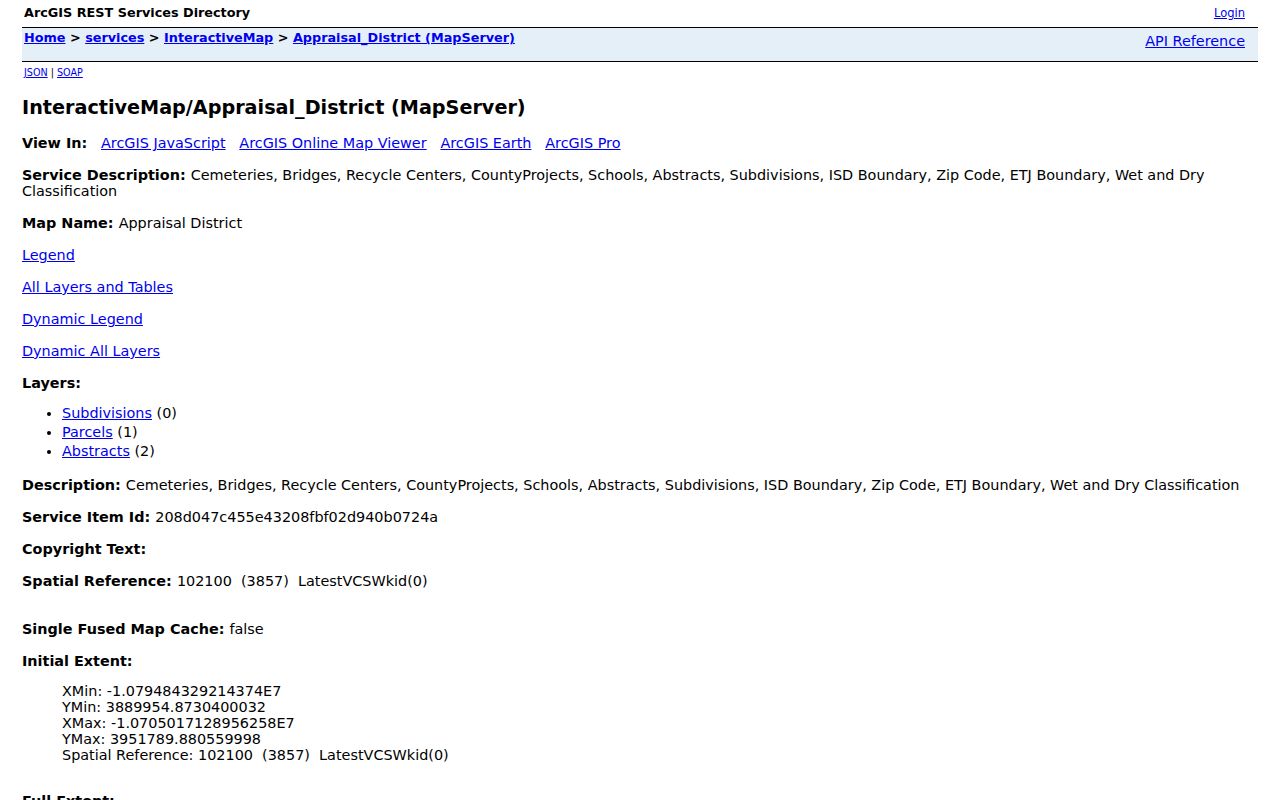Viewport: 1280px width, 800px height.
Task: Click the ArcGIS REST Services Directory title
Action: coord(137,13)
